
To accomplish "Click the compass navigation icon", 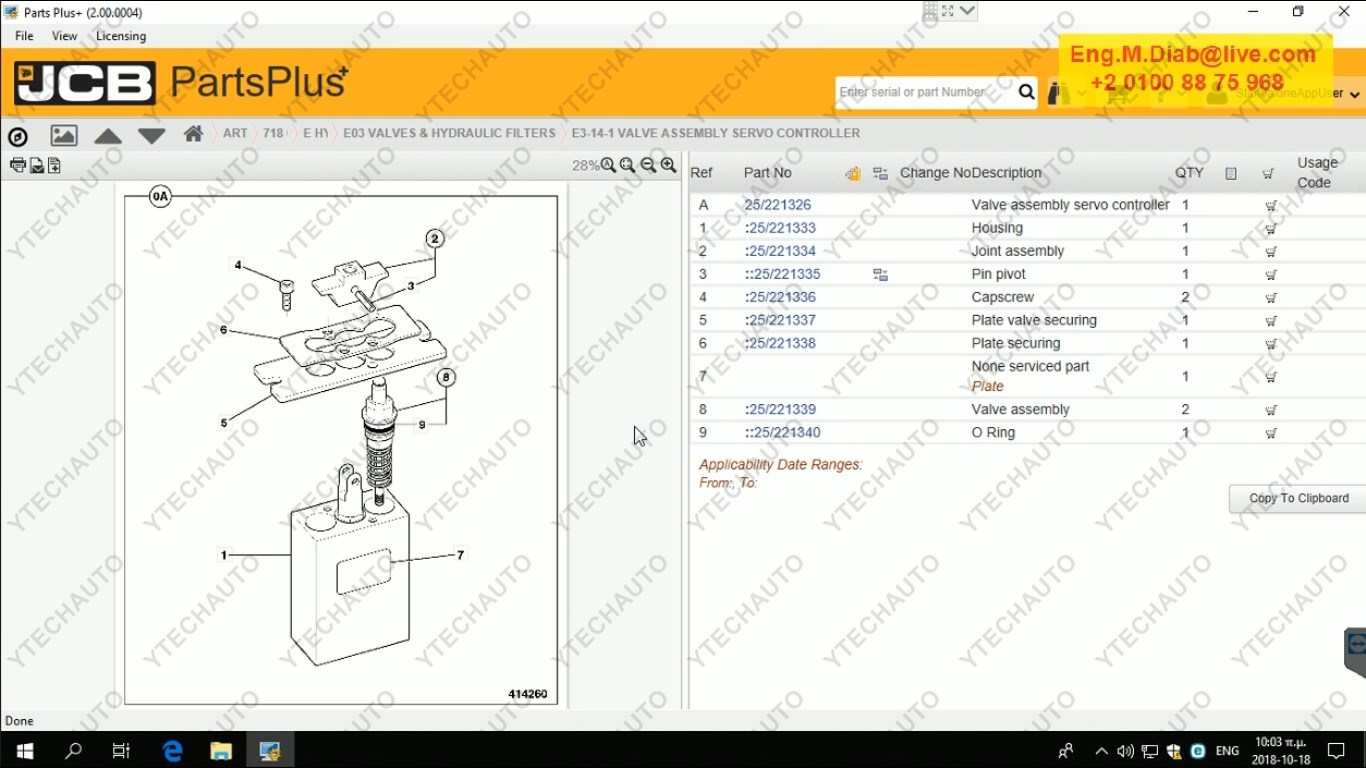I will (17, 136).
